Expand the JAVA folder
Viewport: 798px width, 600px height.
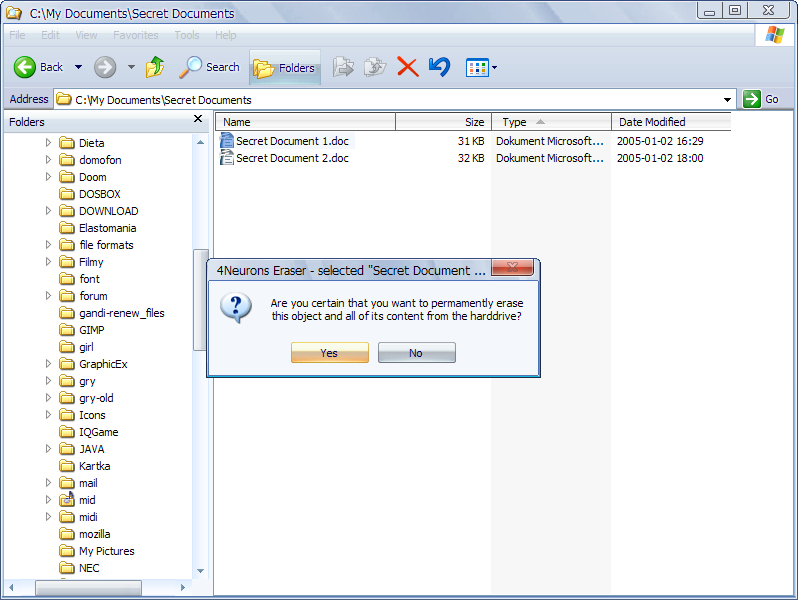pos(48,449)
